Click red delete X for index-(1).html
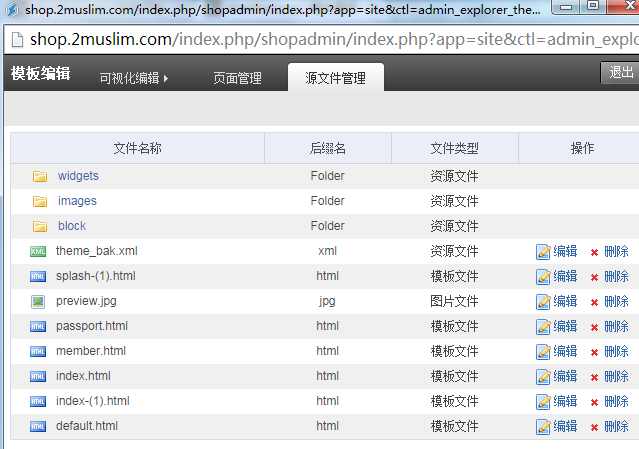This screenshot has width=639, height=449. click(x=594, y=403)
